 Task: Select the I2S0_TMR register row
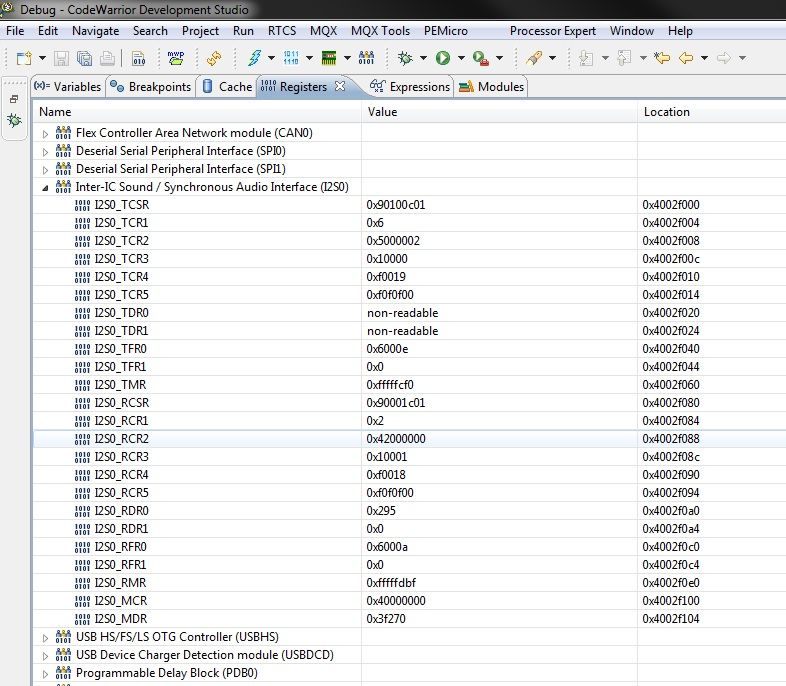tap(410, 384)
